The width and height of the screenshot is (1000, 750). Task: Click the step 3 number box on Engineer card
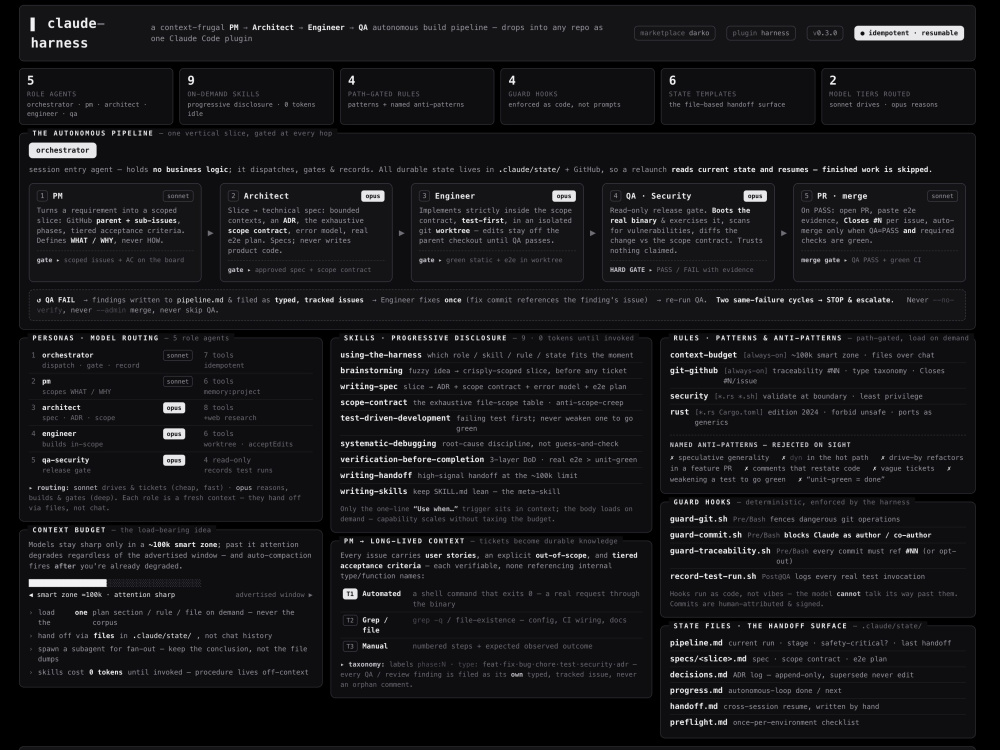point(424,196)
